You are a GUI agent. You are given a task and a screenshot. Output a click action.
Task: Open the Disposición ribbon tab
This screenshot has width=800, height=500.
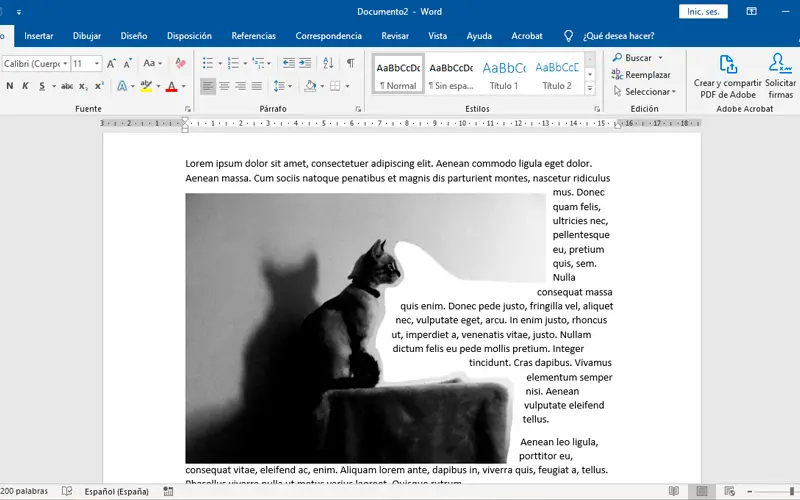click(x=189, y=35)
